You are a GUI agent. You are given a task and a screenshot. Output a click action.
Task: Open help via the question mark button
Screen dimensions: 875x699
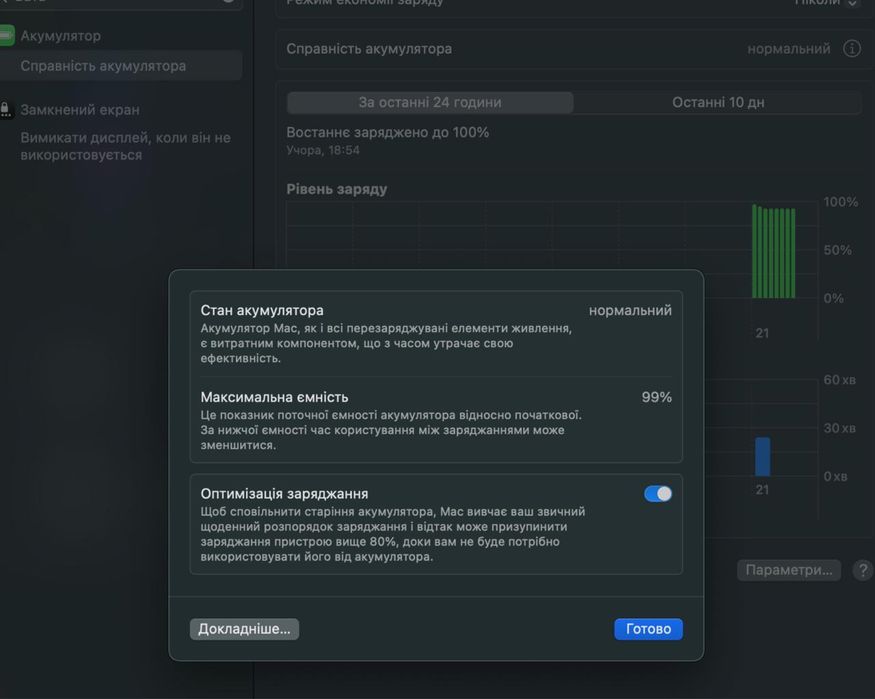(863, 570)
